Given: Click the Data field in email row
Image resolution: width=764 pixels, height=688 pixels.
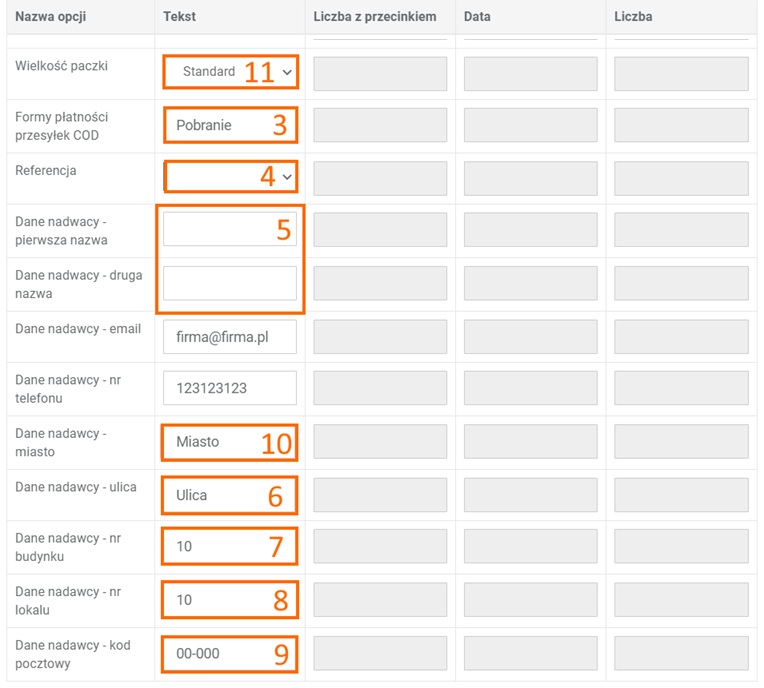Looking at the screenshot, I should [x=530, y=337].
